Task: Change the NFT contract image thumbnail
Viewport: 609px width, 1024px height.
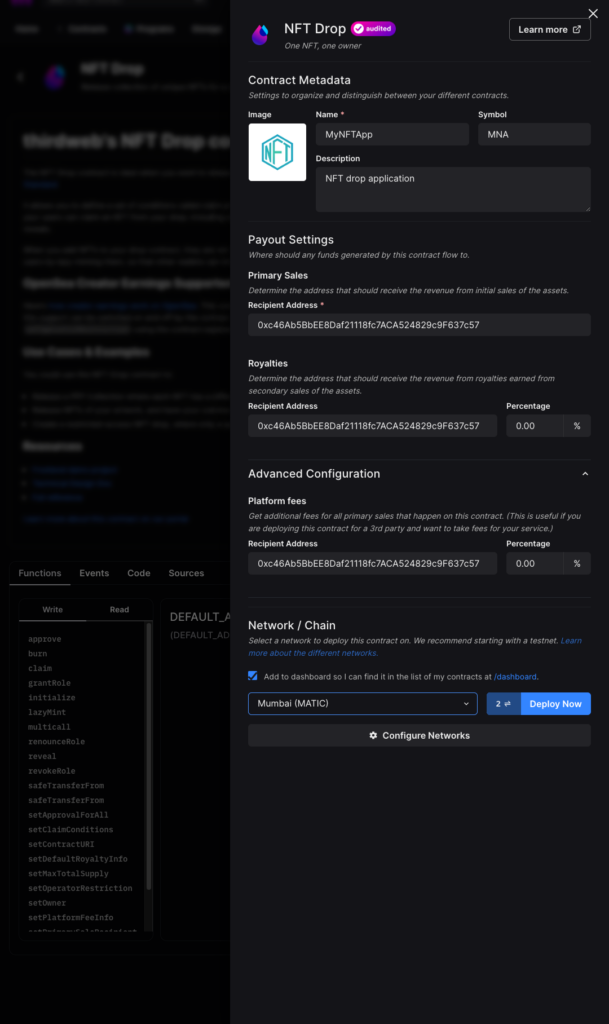Action: pos(277,152)
